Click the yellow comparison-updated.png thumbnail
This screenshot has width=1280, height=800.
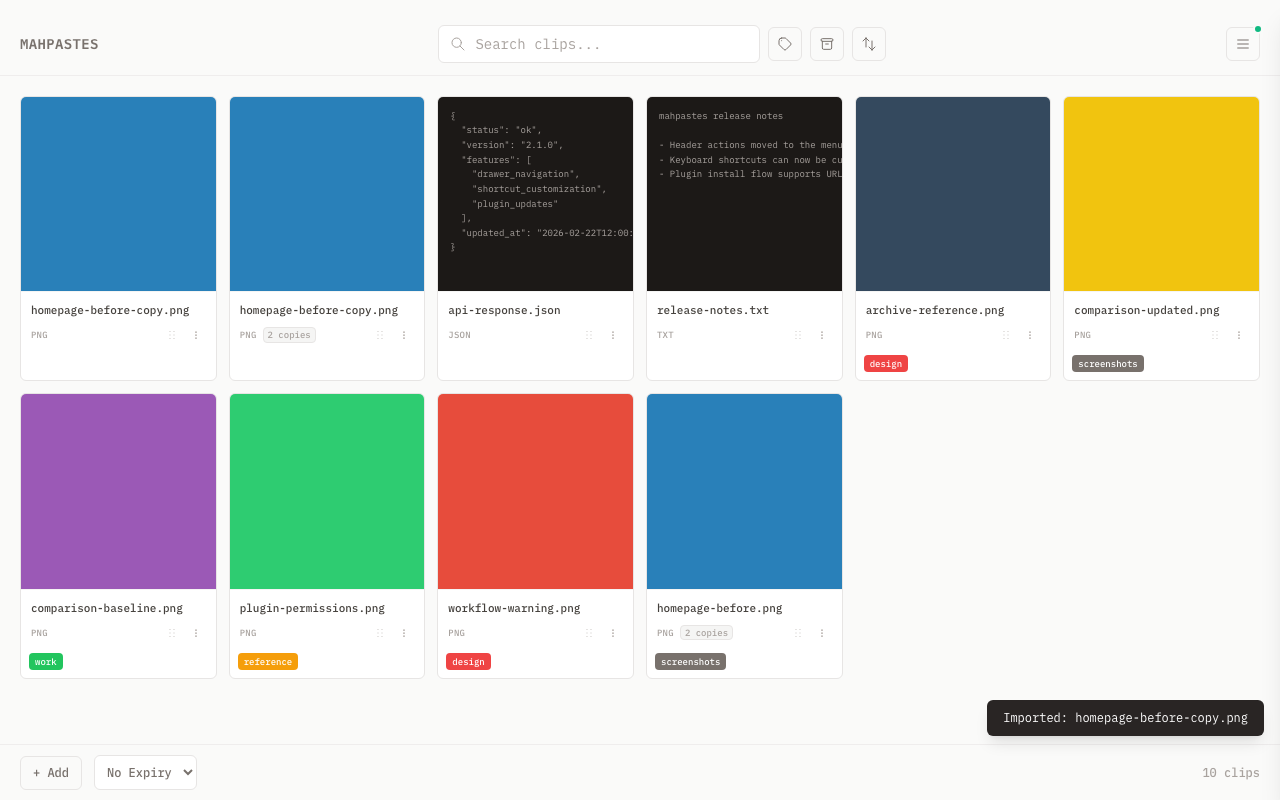tap(1161, 194)
